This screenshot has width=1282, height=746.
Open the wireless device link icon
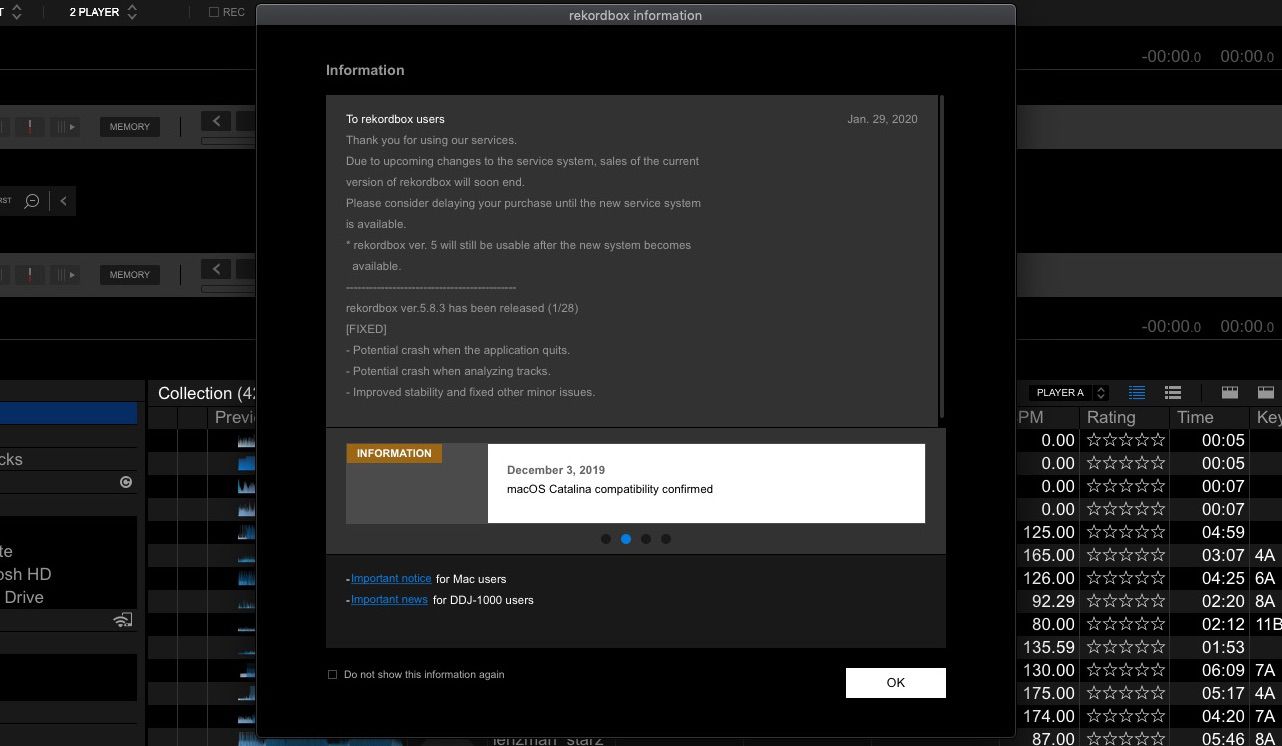coord(123,620)
